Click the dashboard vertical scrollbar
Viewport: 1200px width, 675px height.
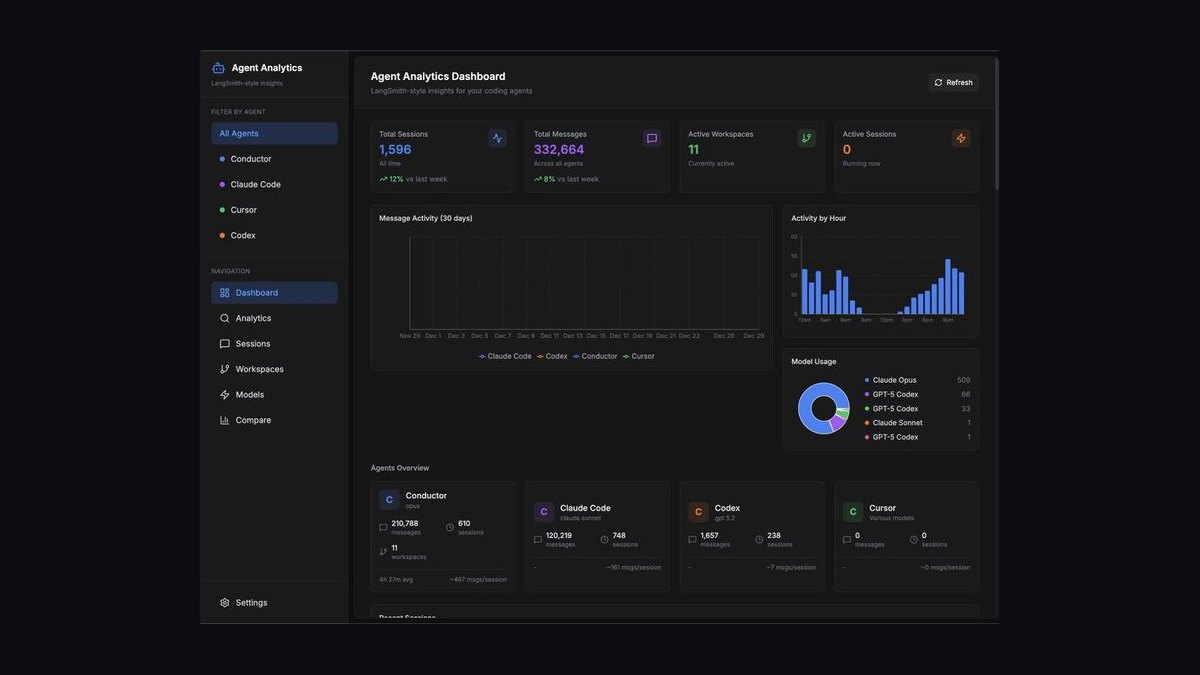[996, 125]
